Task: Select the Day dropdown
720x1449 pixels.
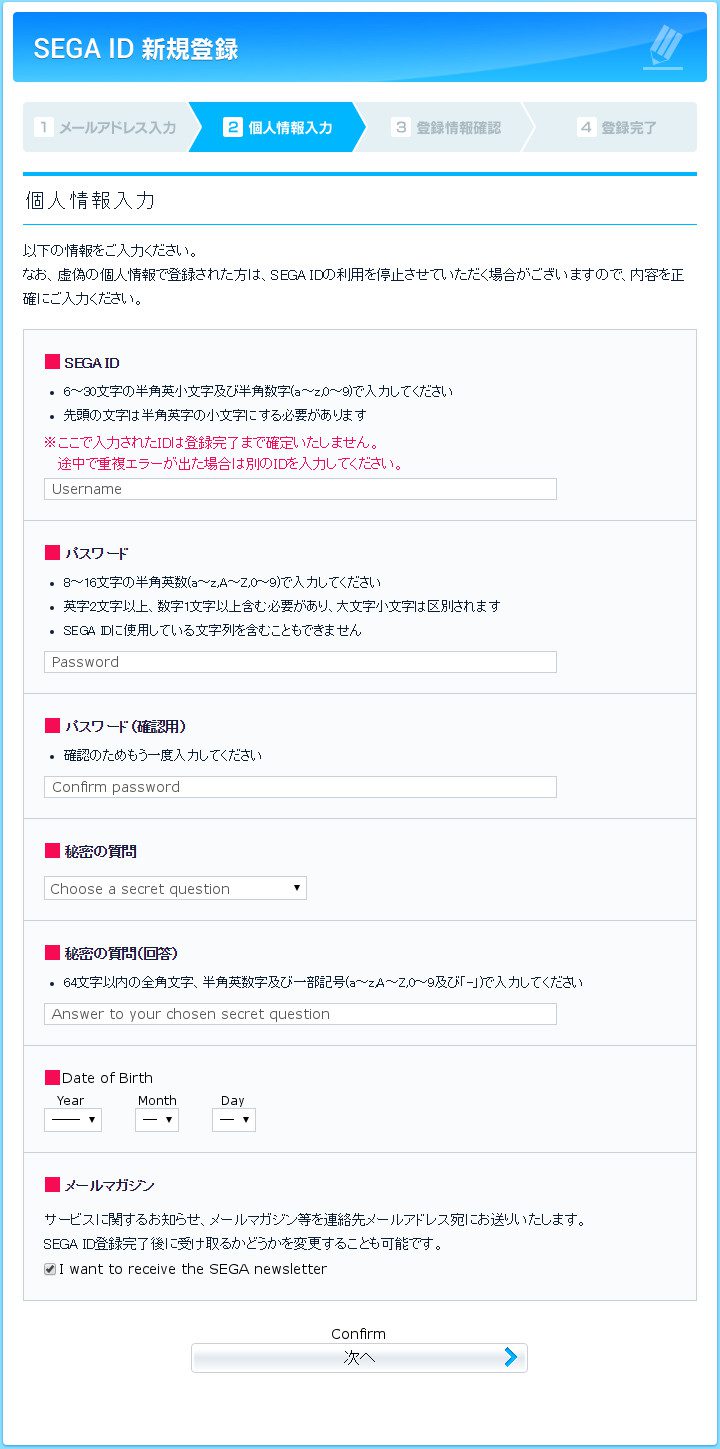Action: pos(234,1120)
